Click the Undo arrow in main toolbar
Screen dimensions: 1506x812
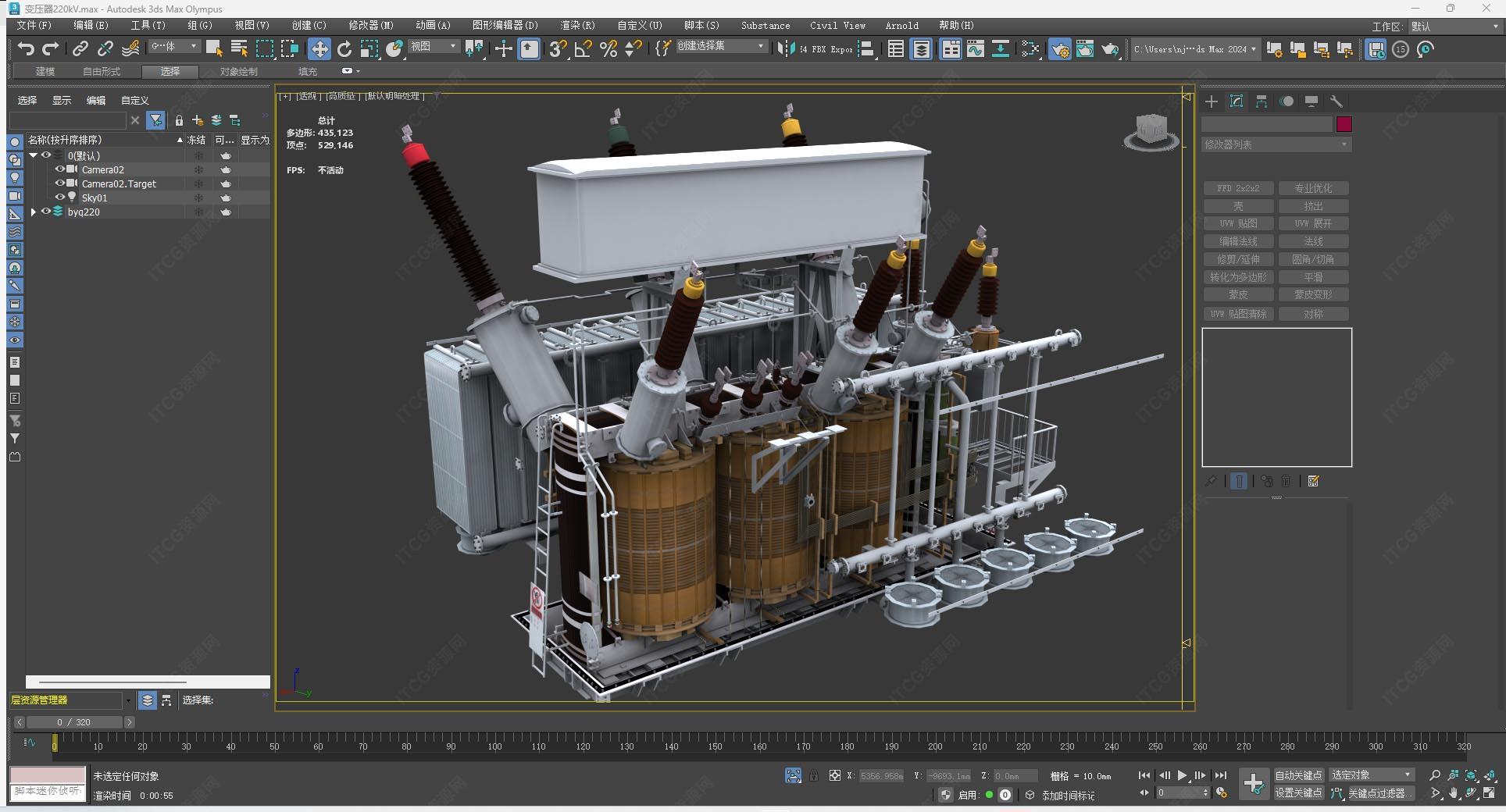tap(26, 49)
